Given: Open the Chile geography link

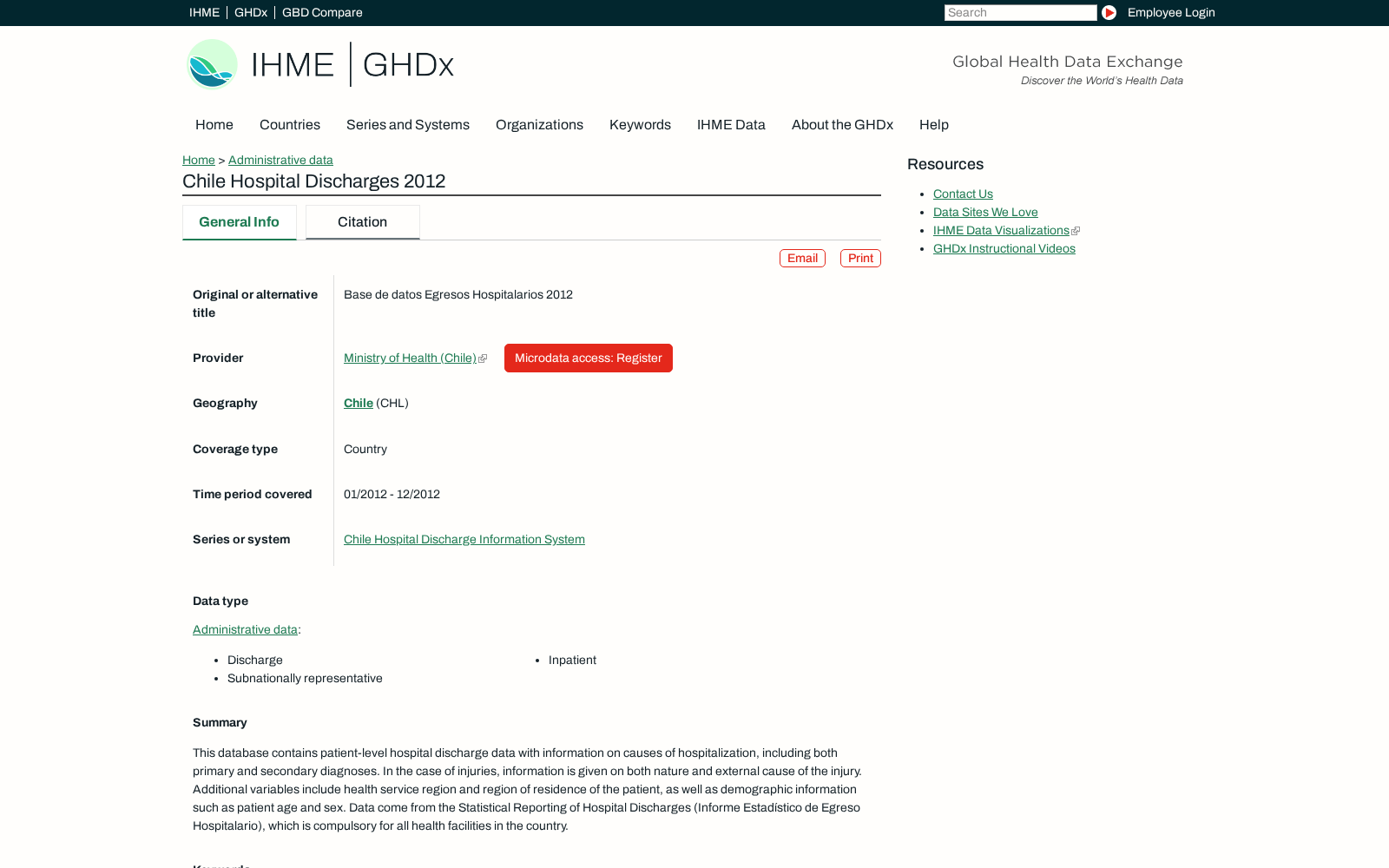Looking at the screenshot, I should (x=359, y=404).
